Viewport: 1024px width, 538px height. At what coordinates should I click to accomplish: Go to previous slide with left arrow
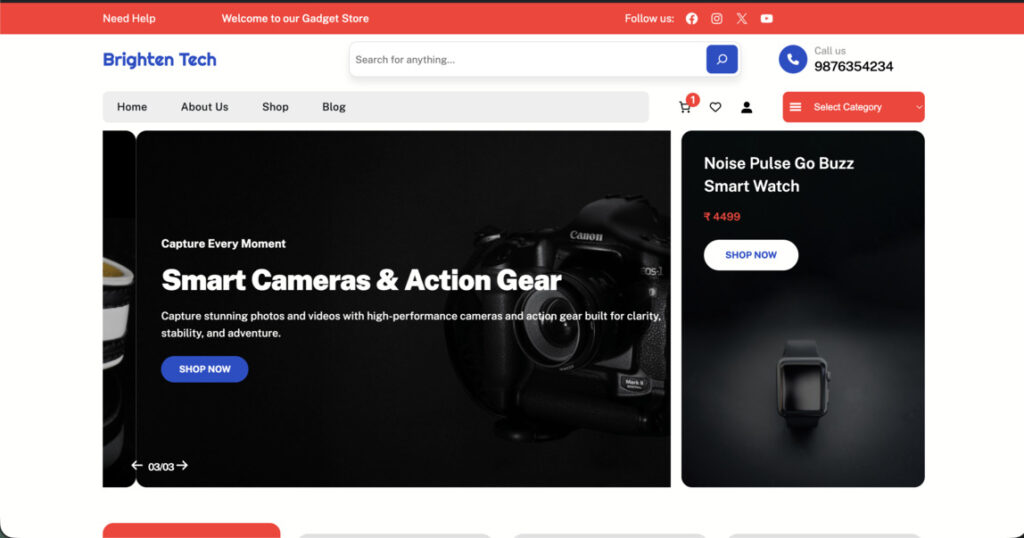click(x=137, y=466)
